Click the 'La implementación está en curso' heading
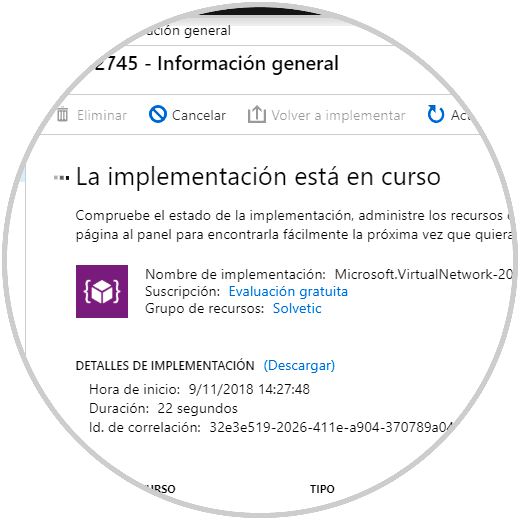520x520 pixels. coord(258,177)
